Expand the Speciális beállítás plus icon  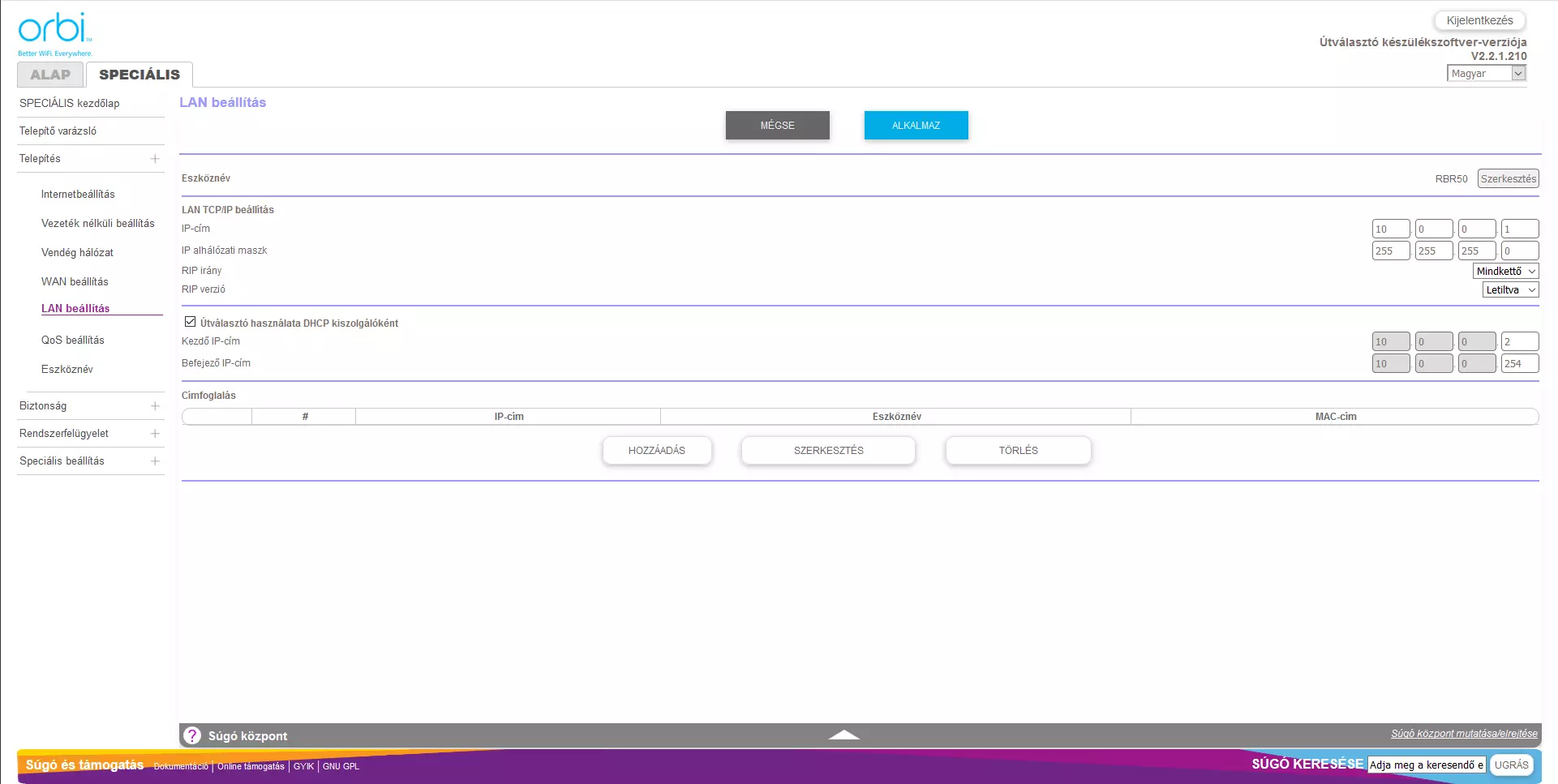click(155, 461)
